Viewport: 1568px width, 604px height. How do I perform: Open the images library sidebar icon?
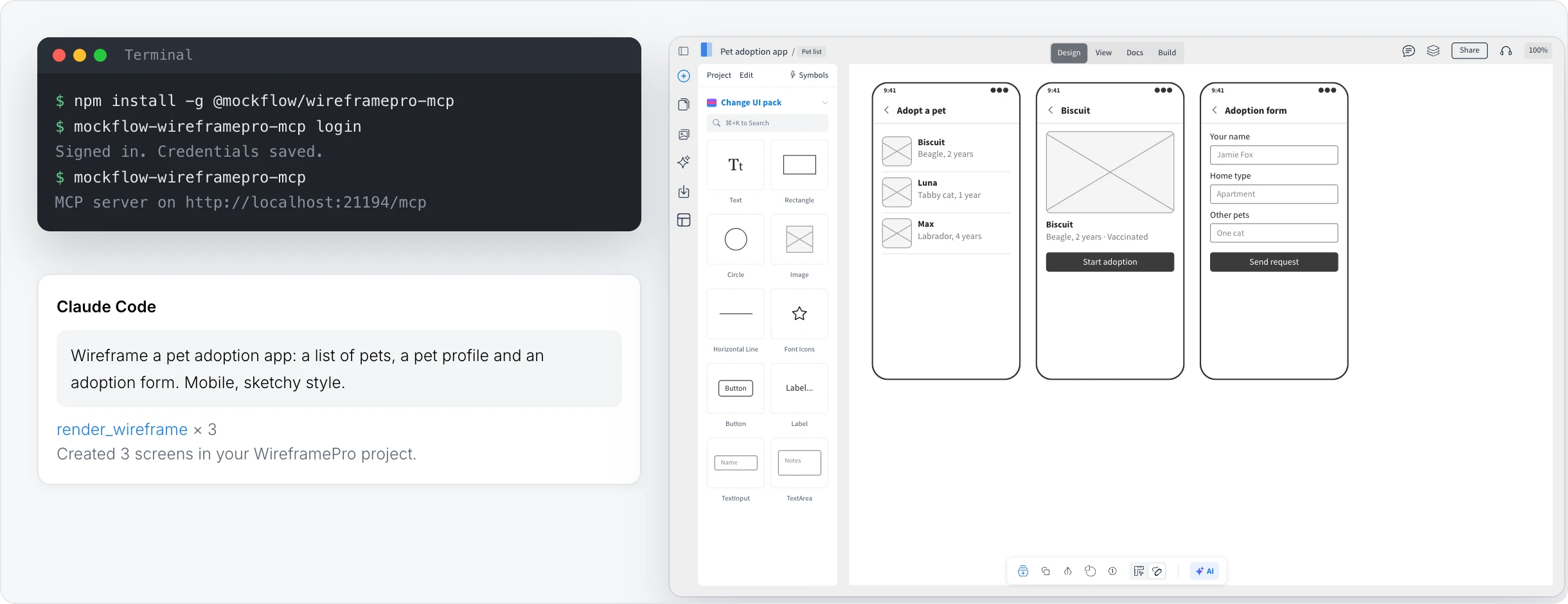coord(684,134)
